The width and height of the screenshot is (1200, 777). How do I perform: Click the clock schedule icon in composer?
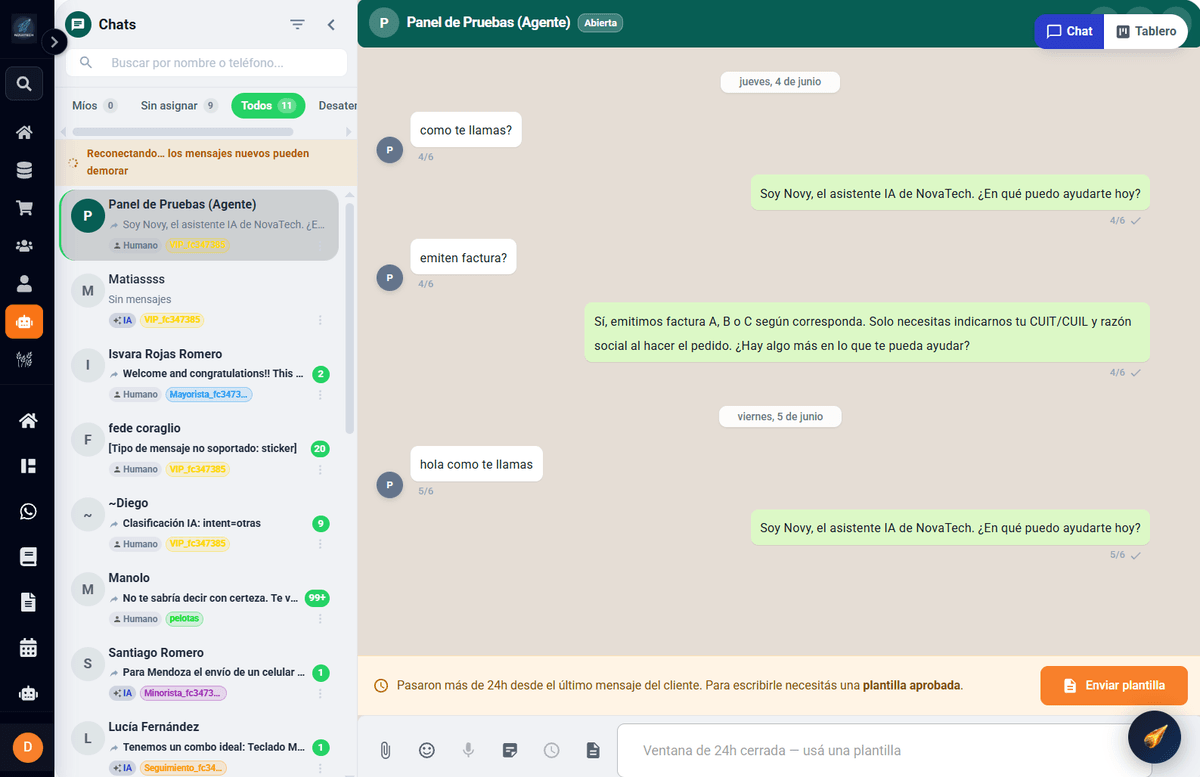tap(552, 750)
